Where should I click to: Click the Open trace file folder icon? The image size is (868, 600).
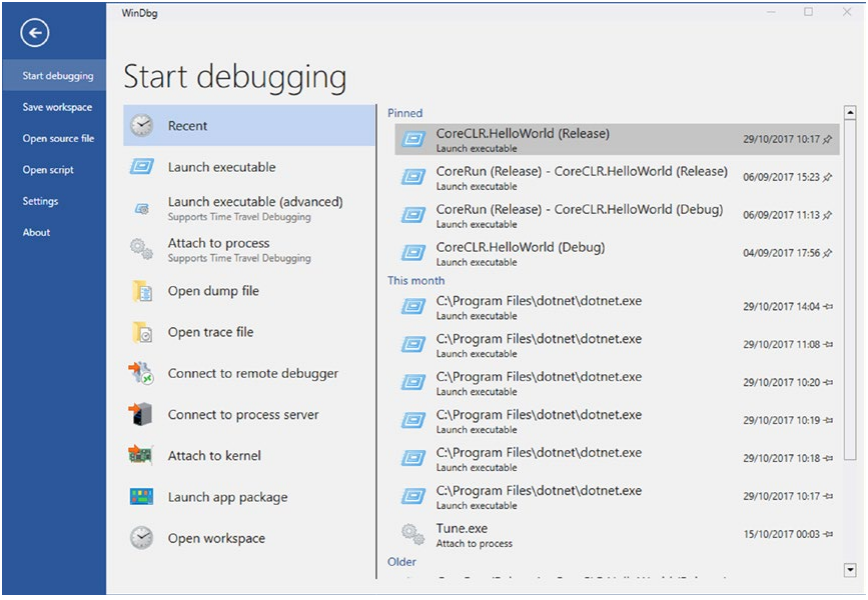[142, 332]
